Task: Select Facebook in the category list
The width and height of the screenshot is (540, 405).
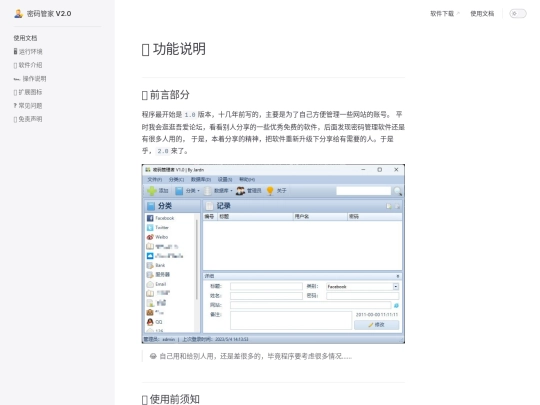Action: [160, 218]
